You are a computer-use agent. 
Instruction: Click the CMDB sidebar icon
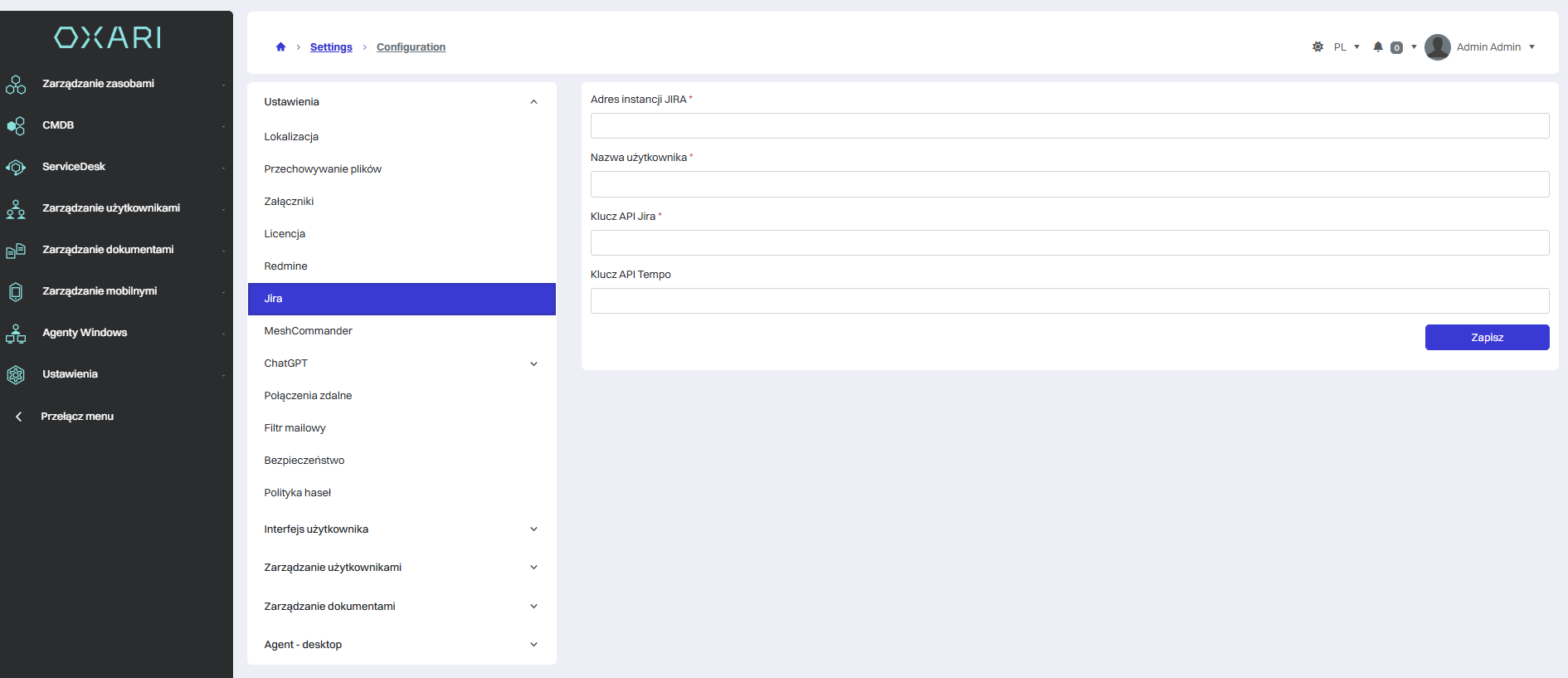pos(16,125)
